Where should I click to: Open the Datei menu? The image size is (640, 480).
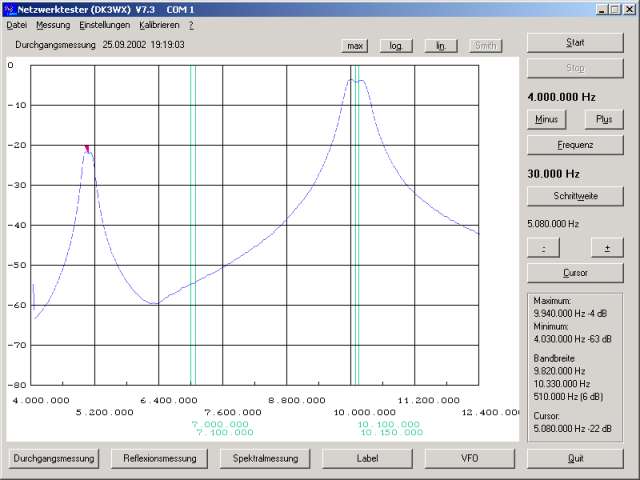17,25
